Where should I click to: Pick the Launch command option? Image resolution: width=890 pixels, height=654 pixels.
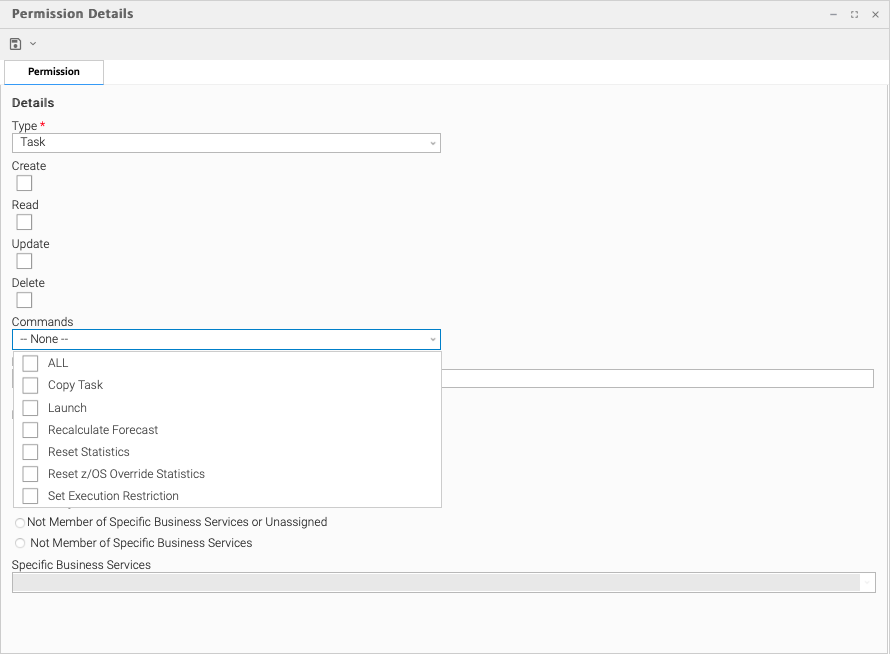click(x=30, y=408)
